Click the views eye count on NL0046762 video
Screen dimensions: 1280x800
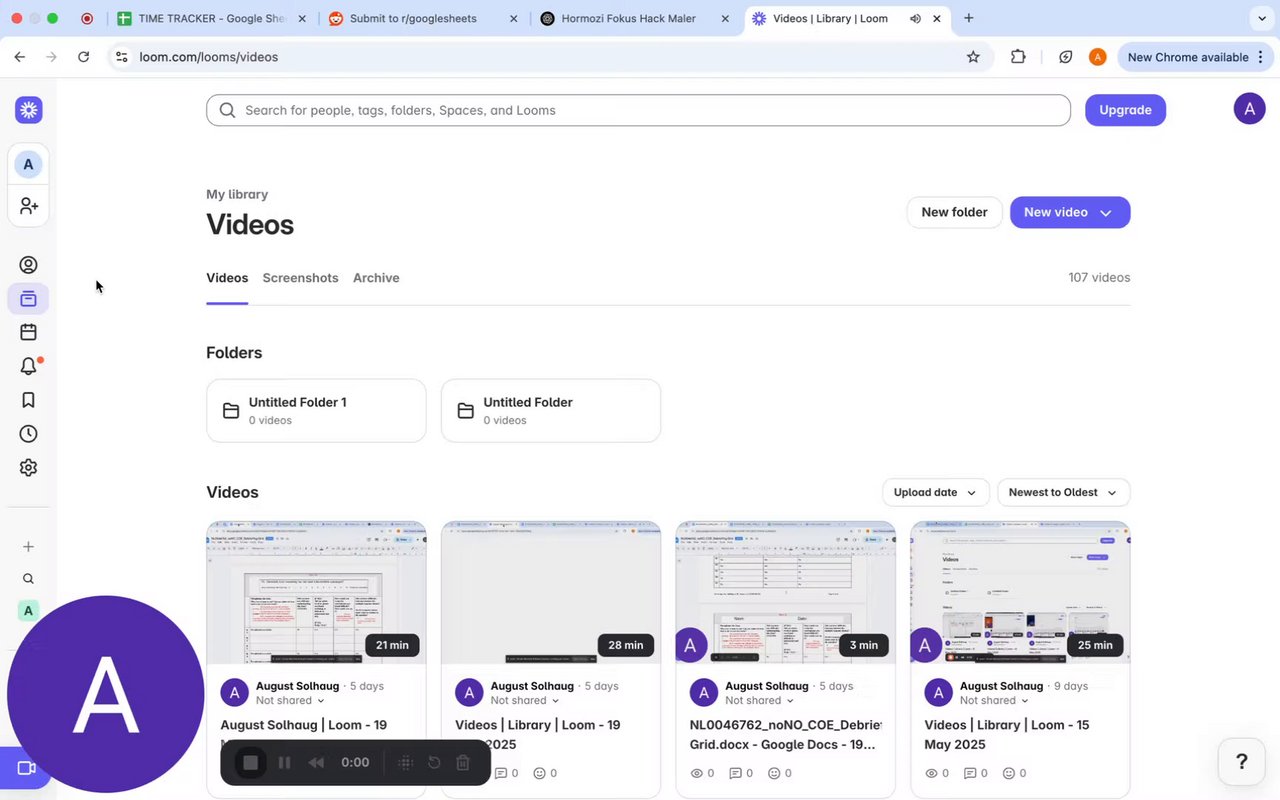pos(702,773)
